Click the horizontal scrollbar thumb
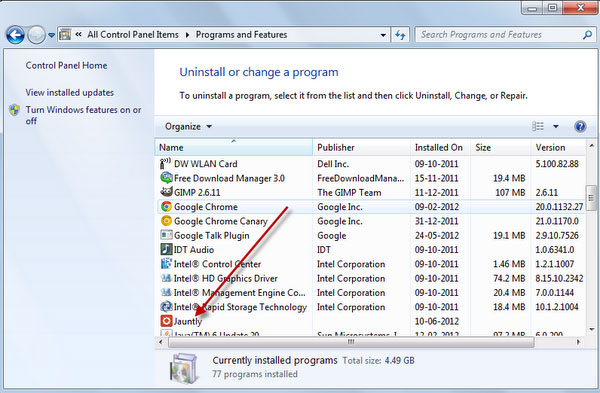 coord(351,342)
